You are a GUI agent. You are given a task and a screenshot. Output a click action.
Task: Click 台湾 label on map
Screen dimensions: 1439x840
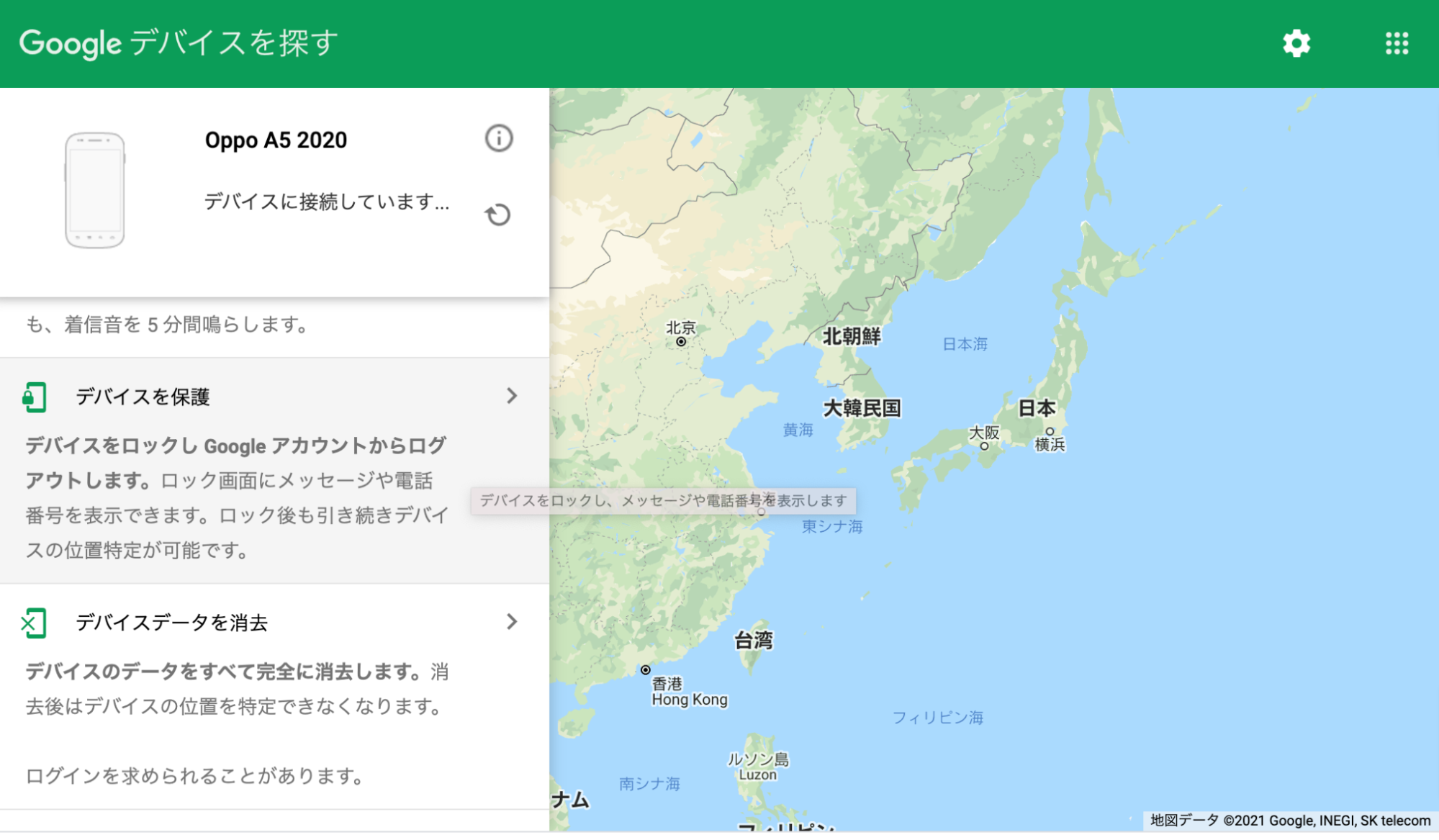coord(754,641)
